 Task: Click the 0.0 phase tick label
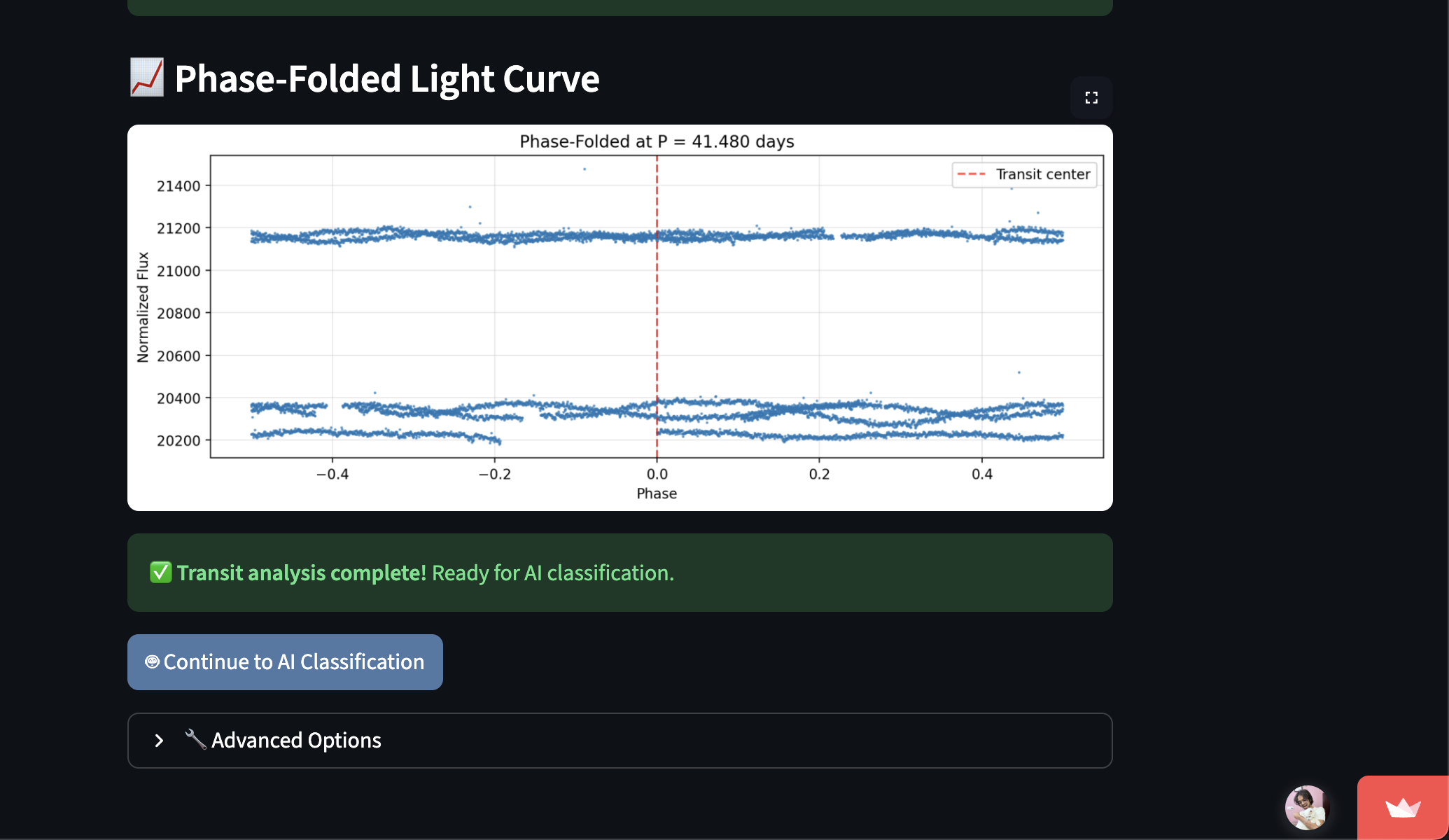657,475
